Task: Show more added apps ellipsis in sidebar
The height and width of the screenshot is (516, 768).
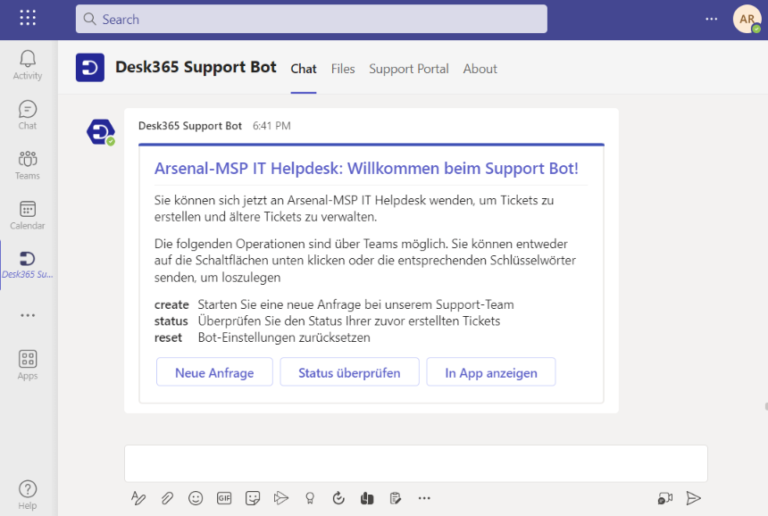Action: 27,315
